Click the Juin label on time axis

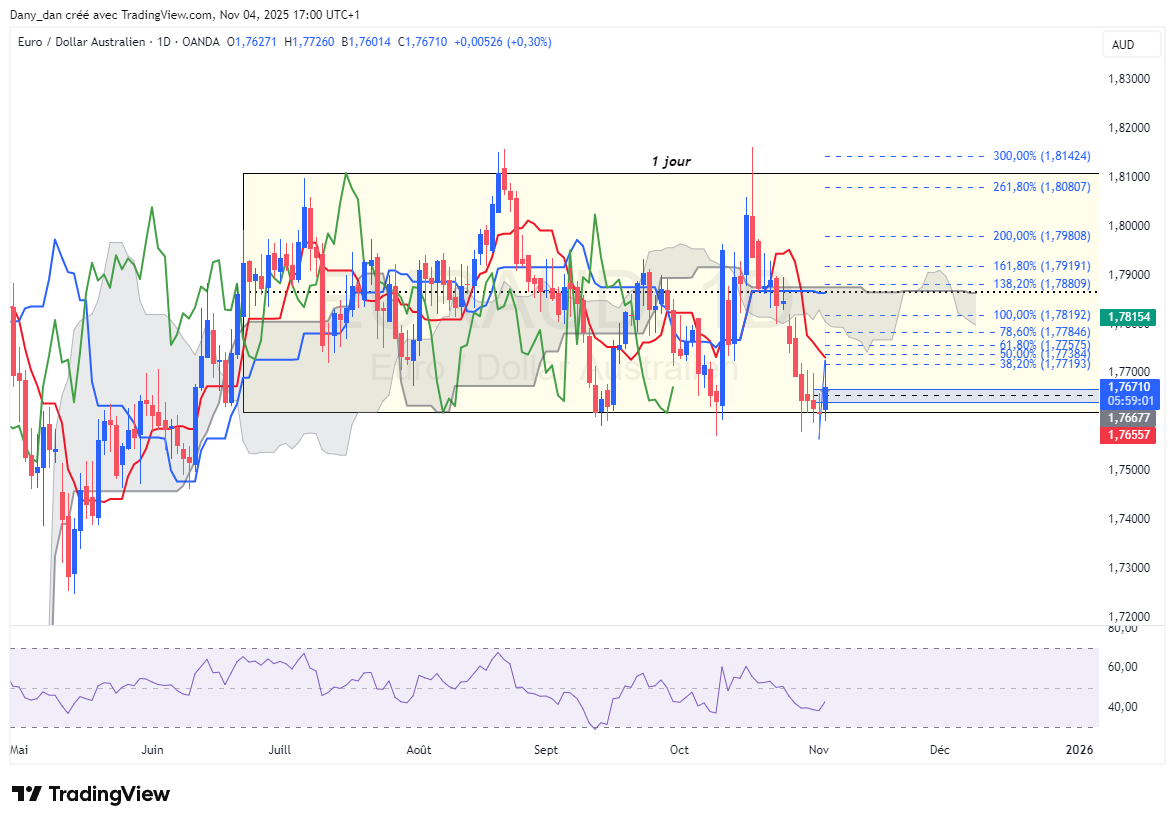point(152,750)
